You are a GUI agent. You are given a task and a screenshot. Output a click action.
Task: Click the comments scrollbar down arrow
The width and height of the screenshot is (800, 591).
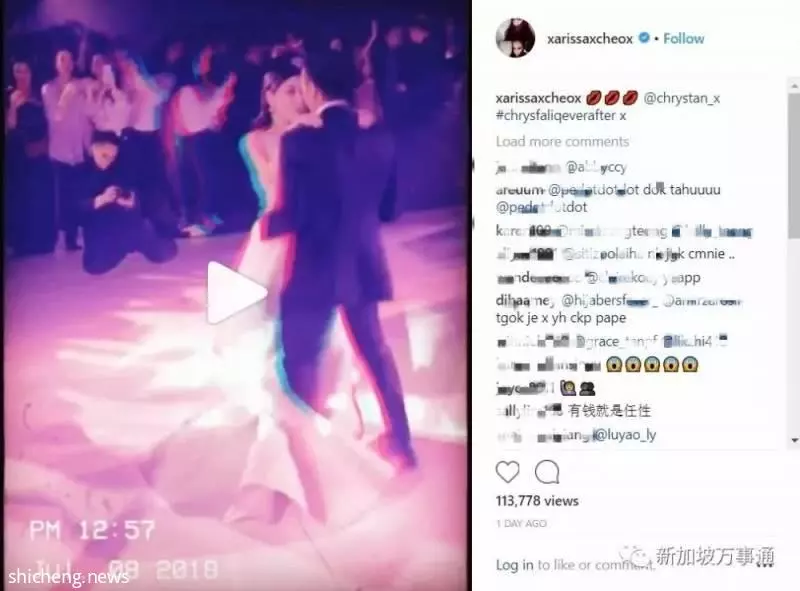[x=793, y=440]
